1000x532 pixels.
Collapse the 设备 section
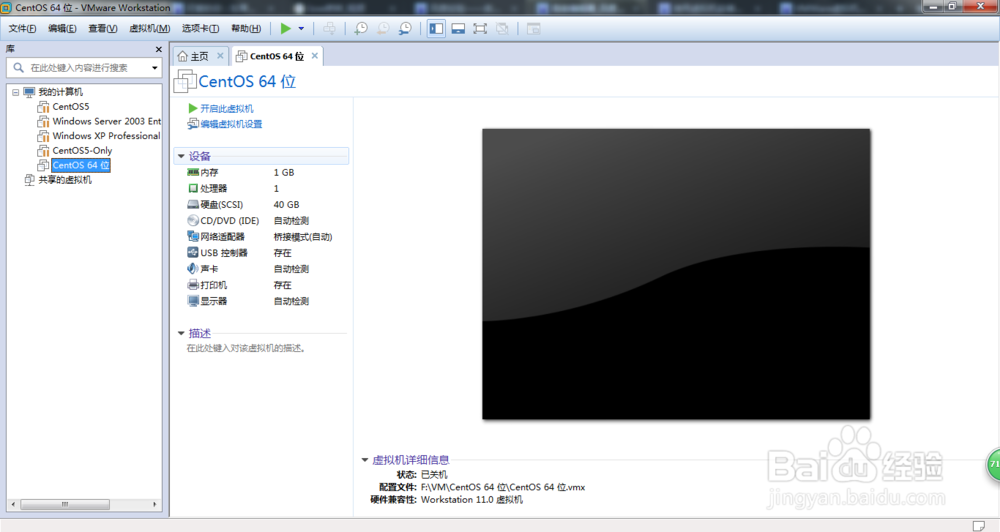coord(181,156)
